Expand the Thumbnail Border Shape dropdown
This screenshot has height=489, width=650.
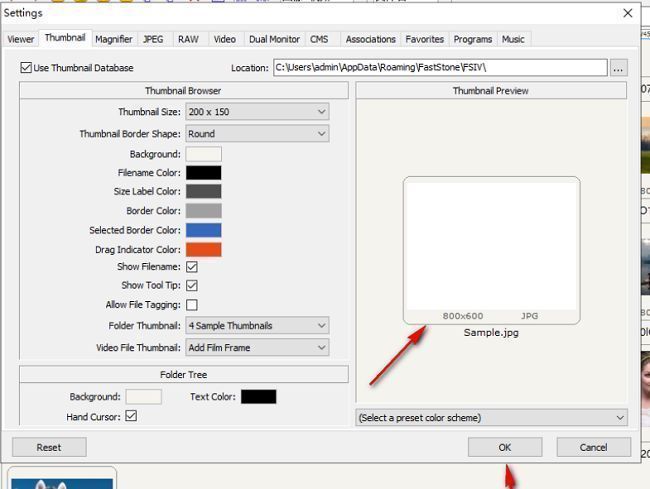[x=257, y=134]
